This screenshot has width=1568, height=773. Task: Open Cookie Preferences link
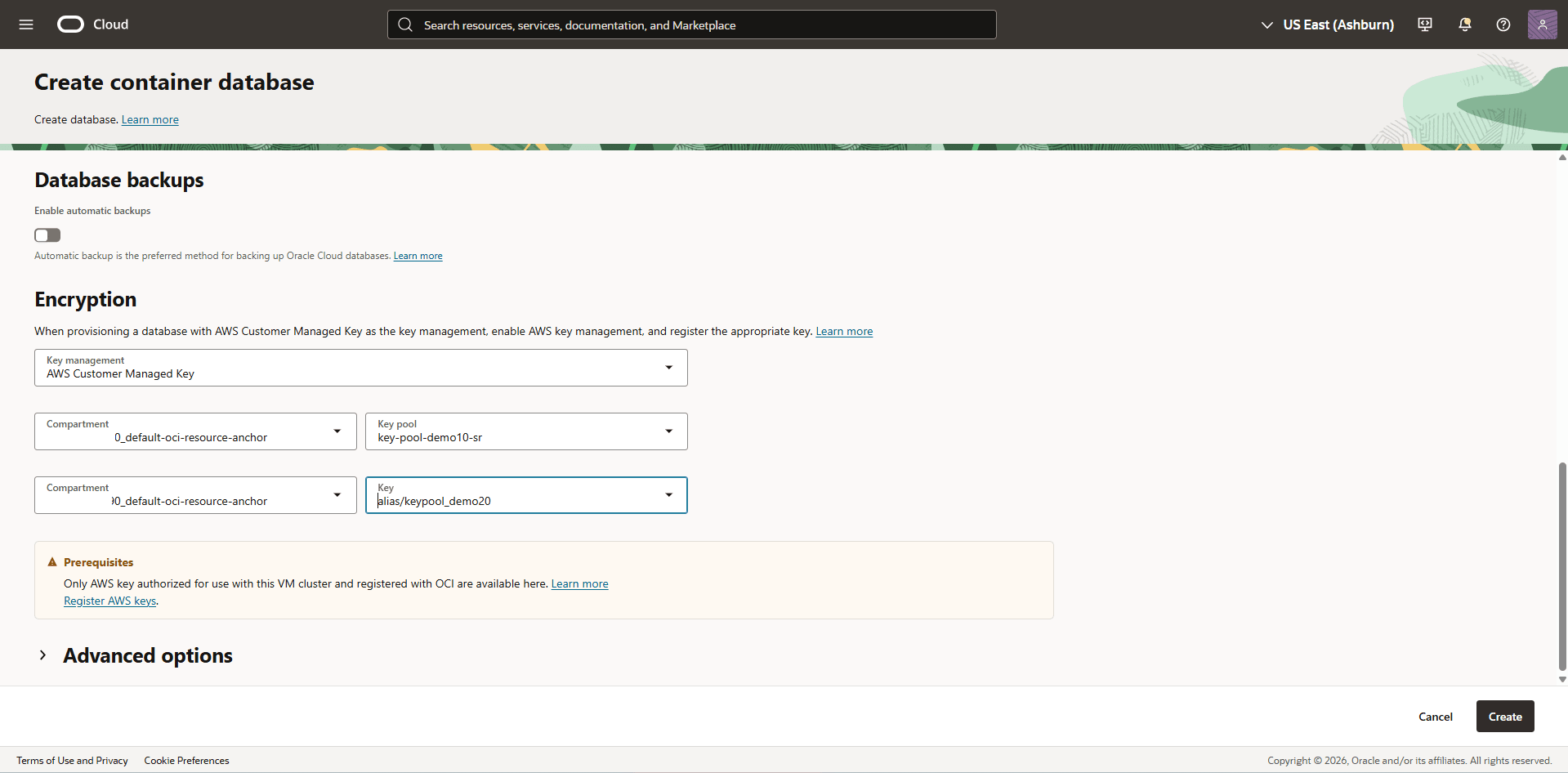point(186,761)
